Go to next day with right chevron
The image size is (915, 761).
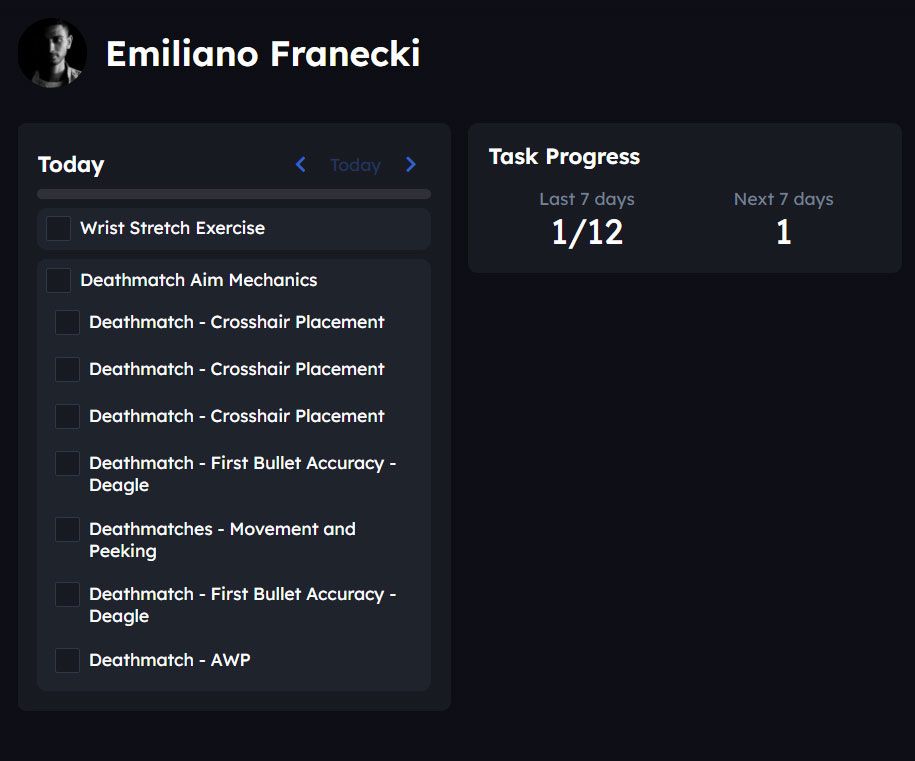(x=411, y=165)
